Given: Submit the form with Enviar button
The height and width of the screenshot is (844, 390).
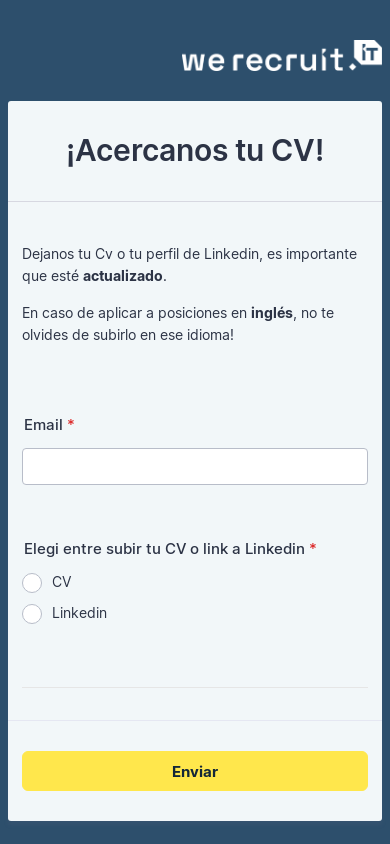Looking at the screenshot, I should [x=195, y=771].
